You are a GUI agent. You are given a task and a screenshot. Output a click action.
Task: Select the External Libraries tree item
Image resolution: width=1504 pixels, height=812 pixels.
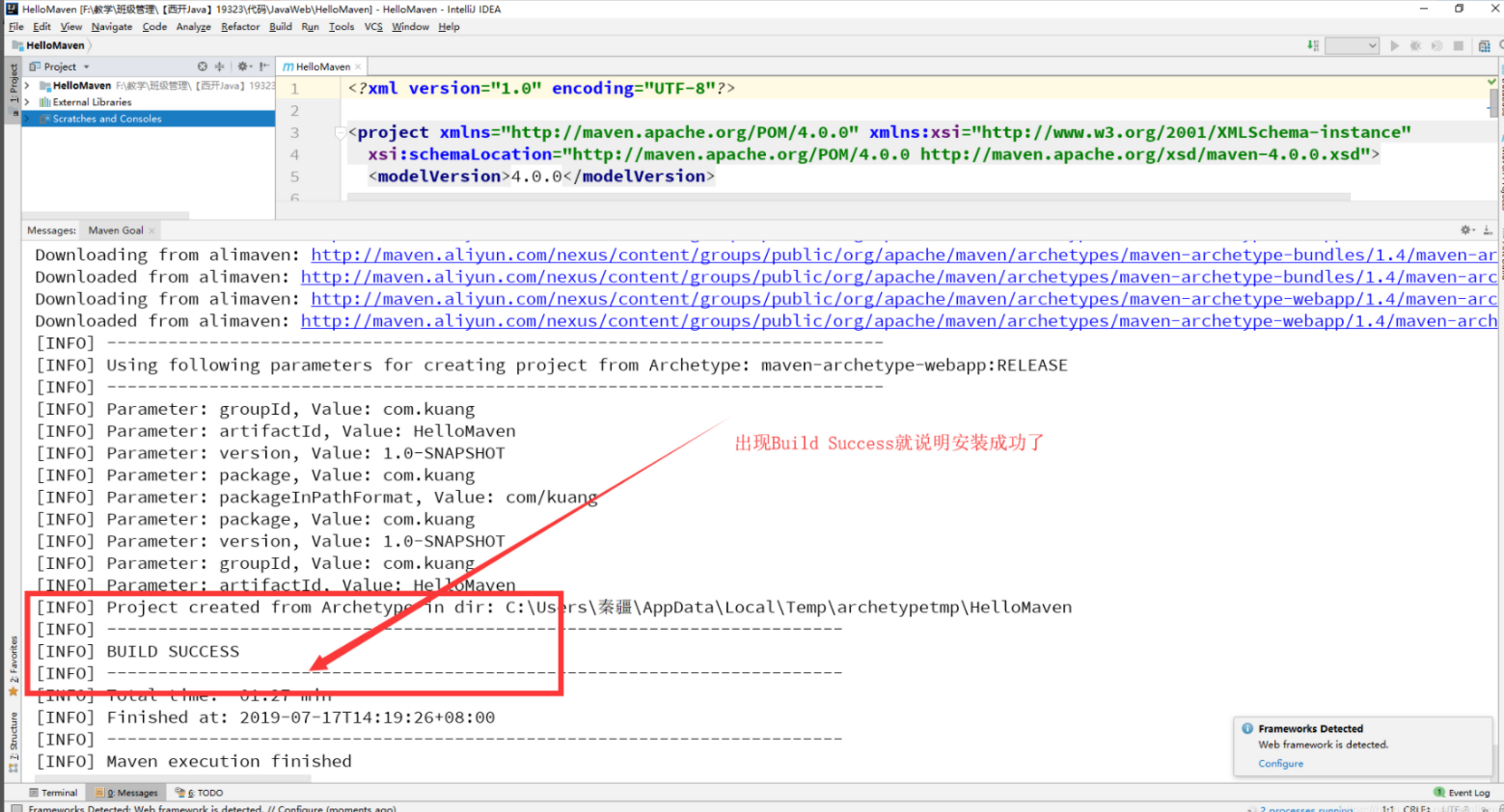[148, 102]
